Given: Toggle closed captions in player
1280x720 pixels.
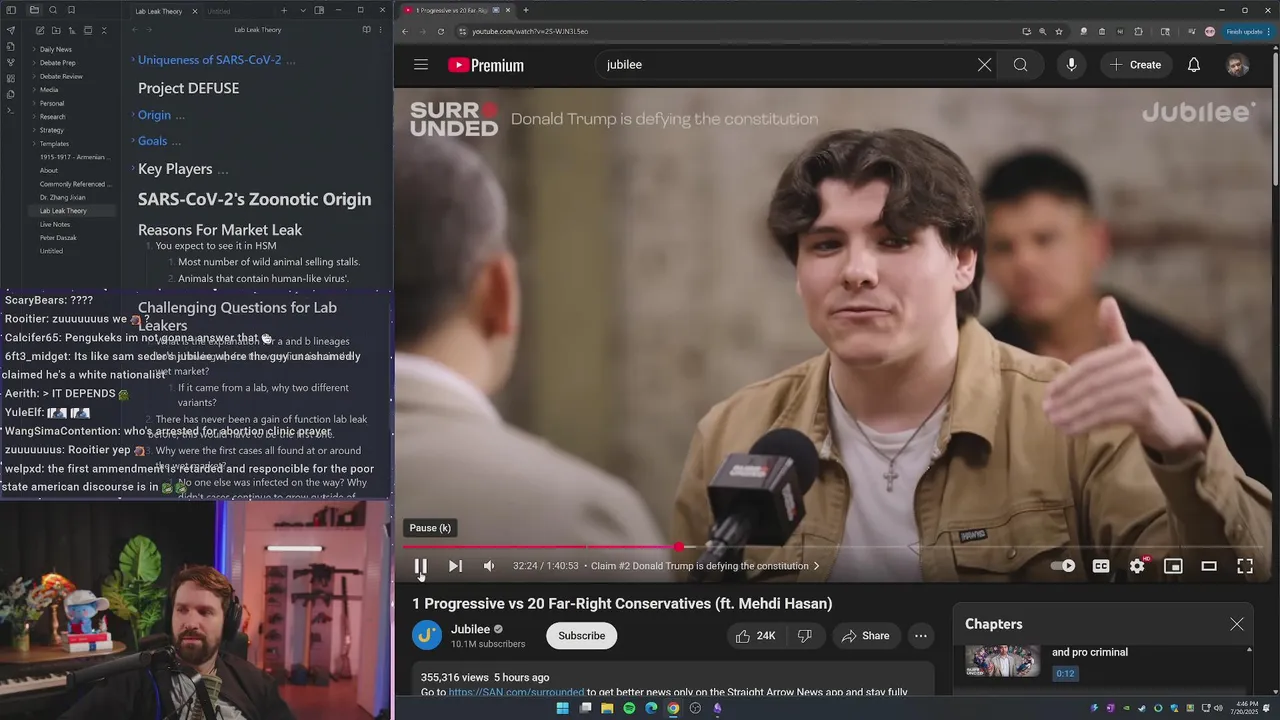Looking at the screenshot, I should tap(1101, 566).
